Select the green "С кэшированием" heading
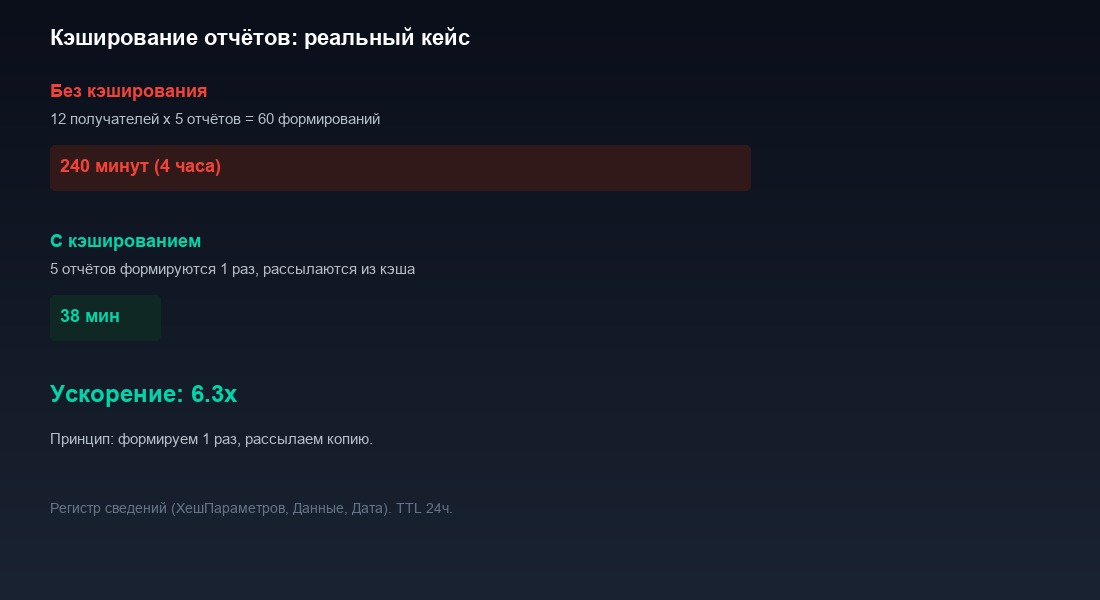Screen dimensions: 1100x600 (126, 241)
